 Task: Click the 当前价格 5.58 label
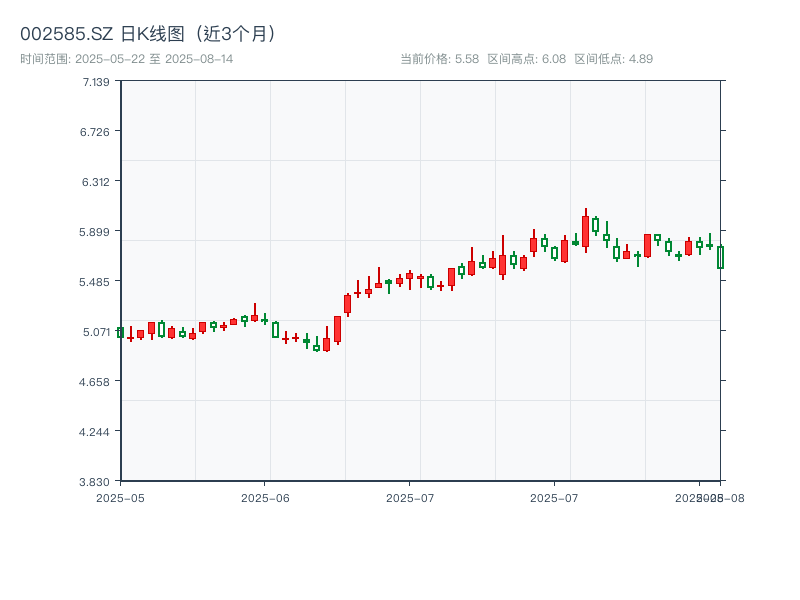tap(439, 59)
